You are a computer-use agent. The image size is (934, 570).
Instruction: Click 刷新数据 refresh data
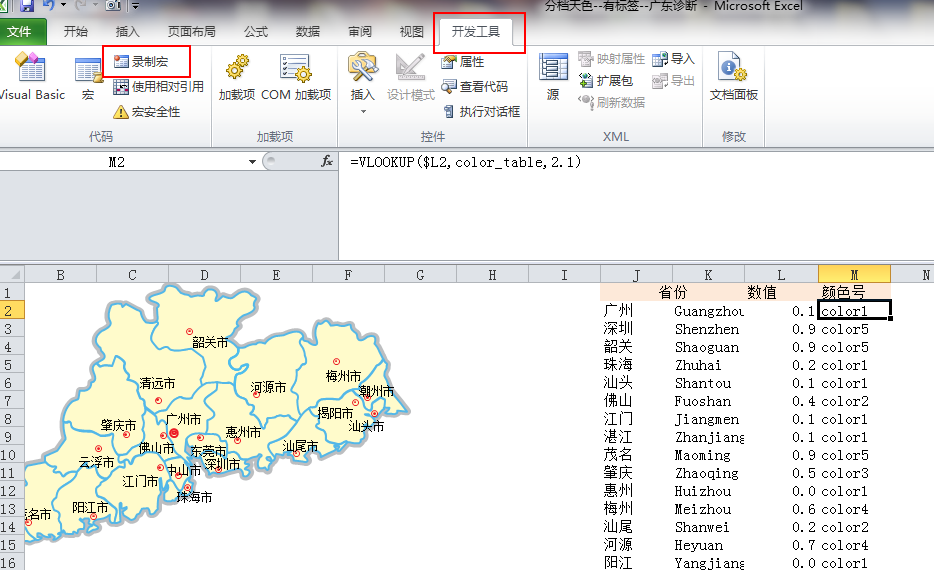(612, 102)
